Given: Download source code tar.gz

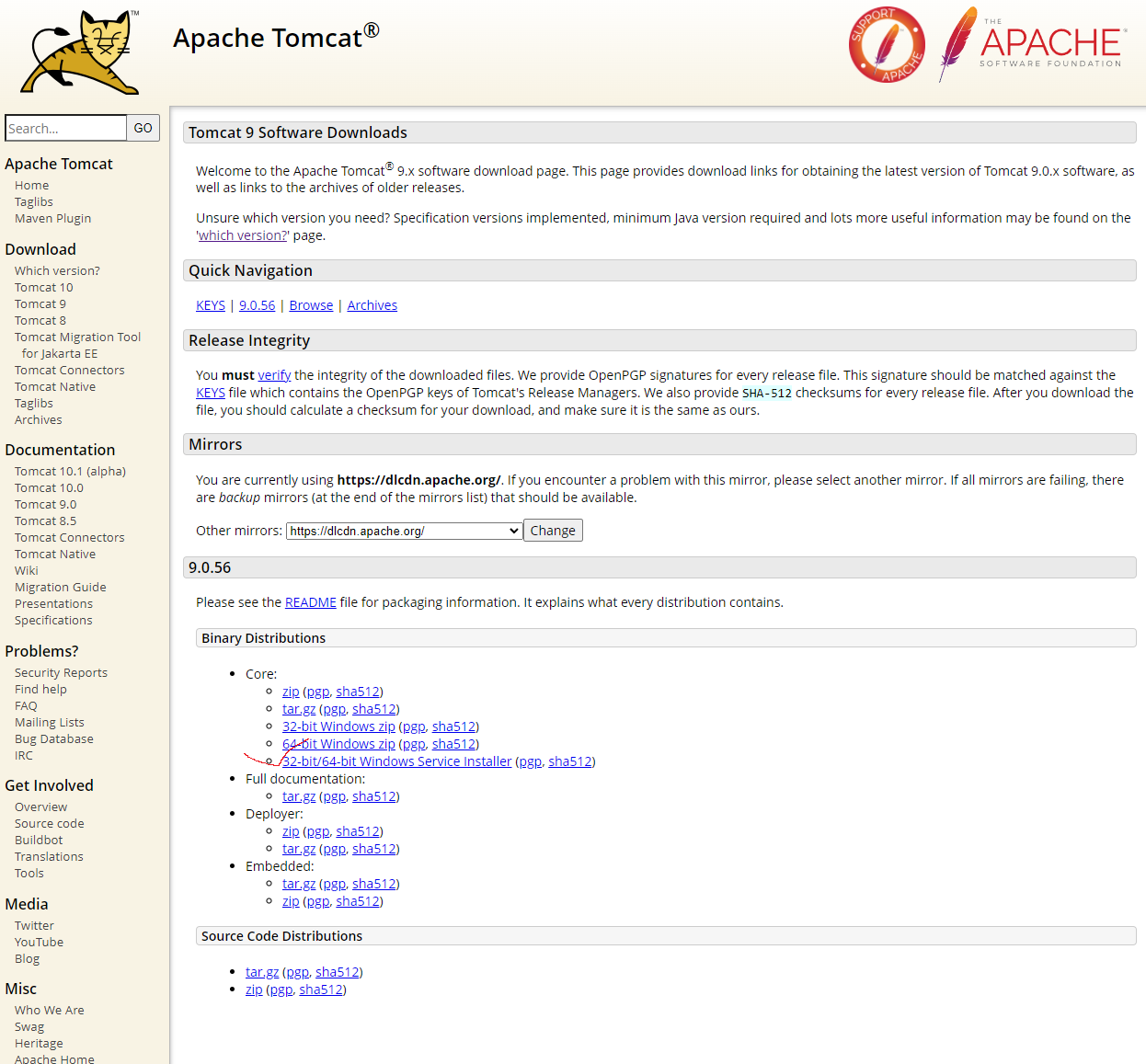Looking at the screenshot, I should [262, 972].
